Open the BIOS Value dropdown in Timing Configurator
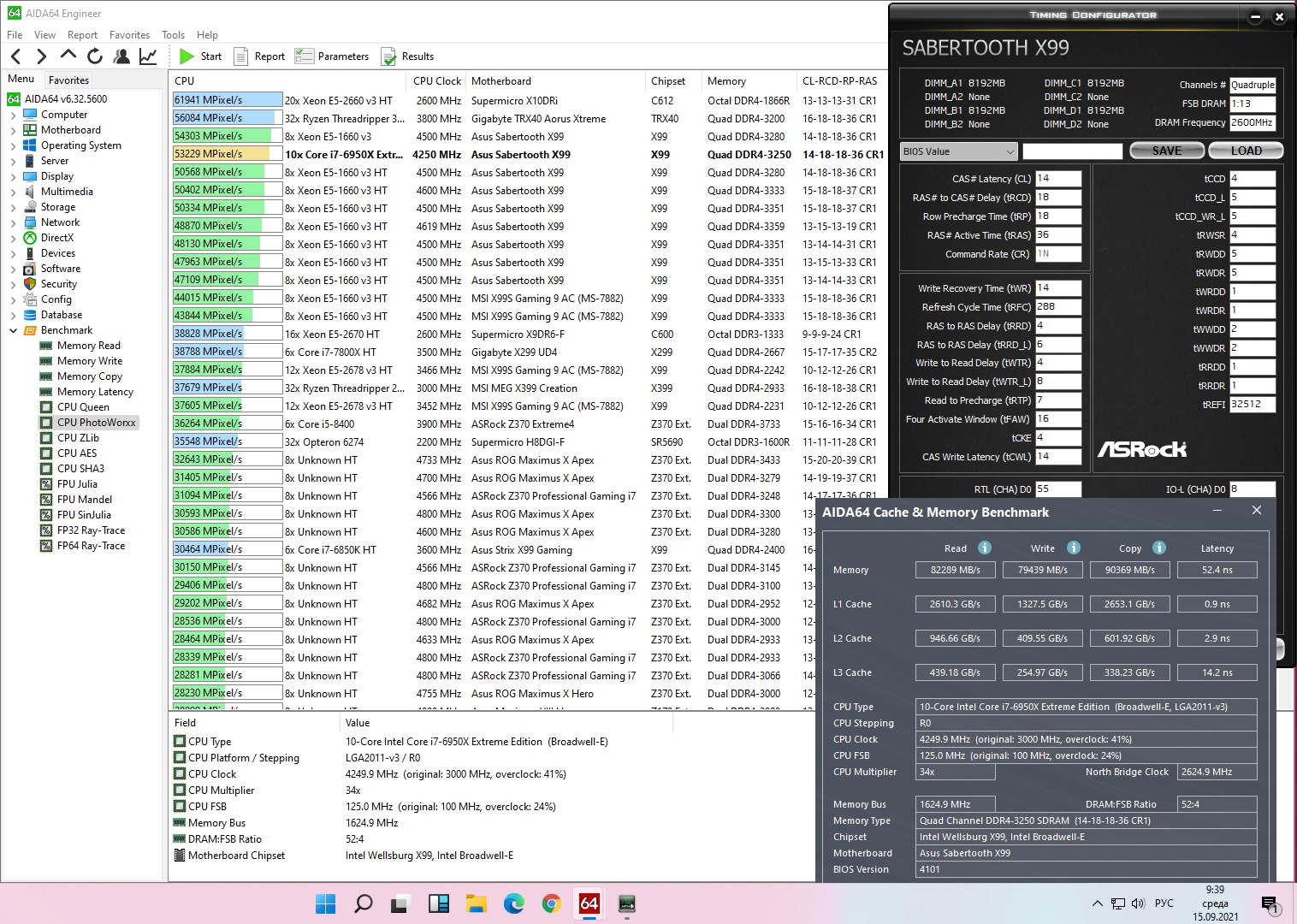Image resolution: width=1297 pixels, height=924 pixels. click(x=958, y=151)
